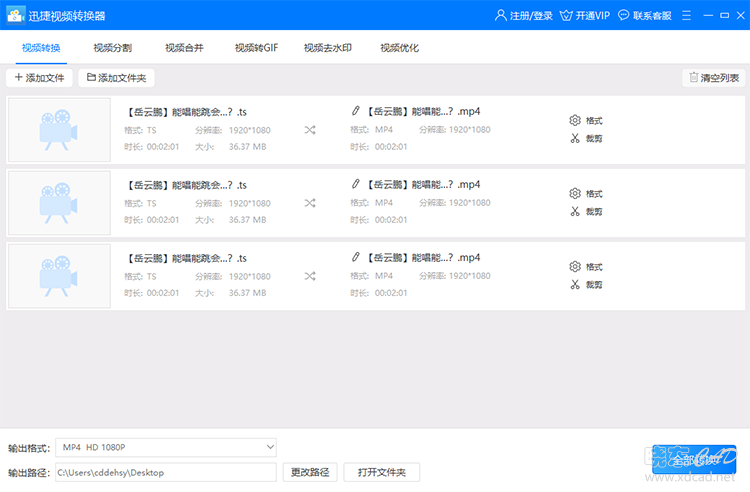Rename second file's output via pencil icon

355,184
